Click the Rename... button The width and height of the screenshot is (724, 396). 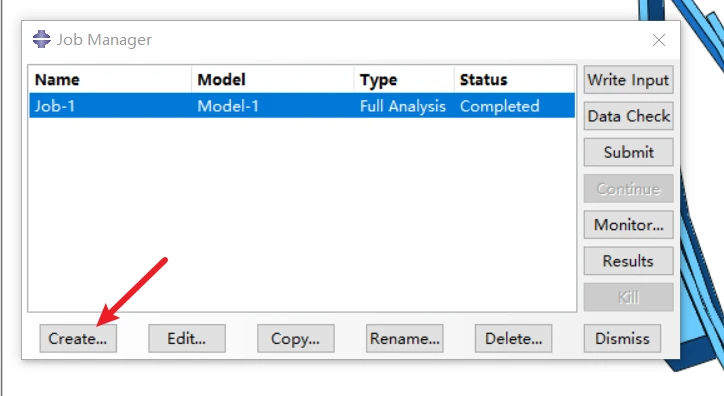point(404,338)
